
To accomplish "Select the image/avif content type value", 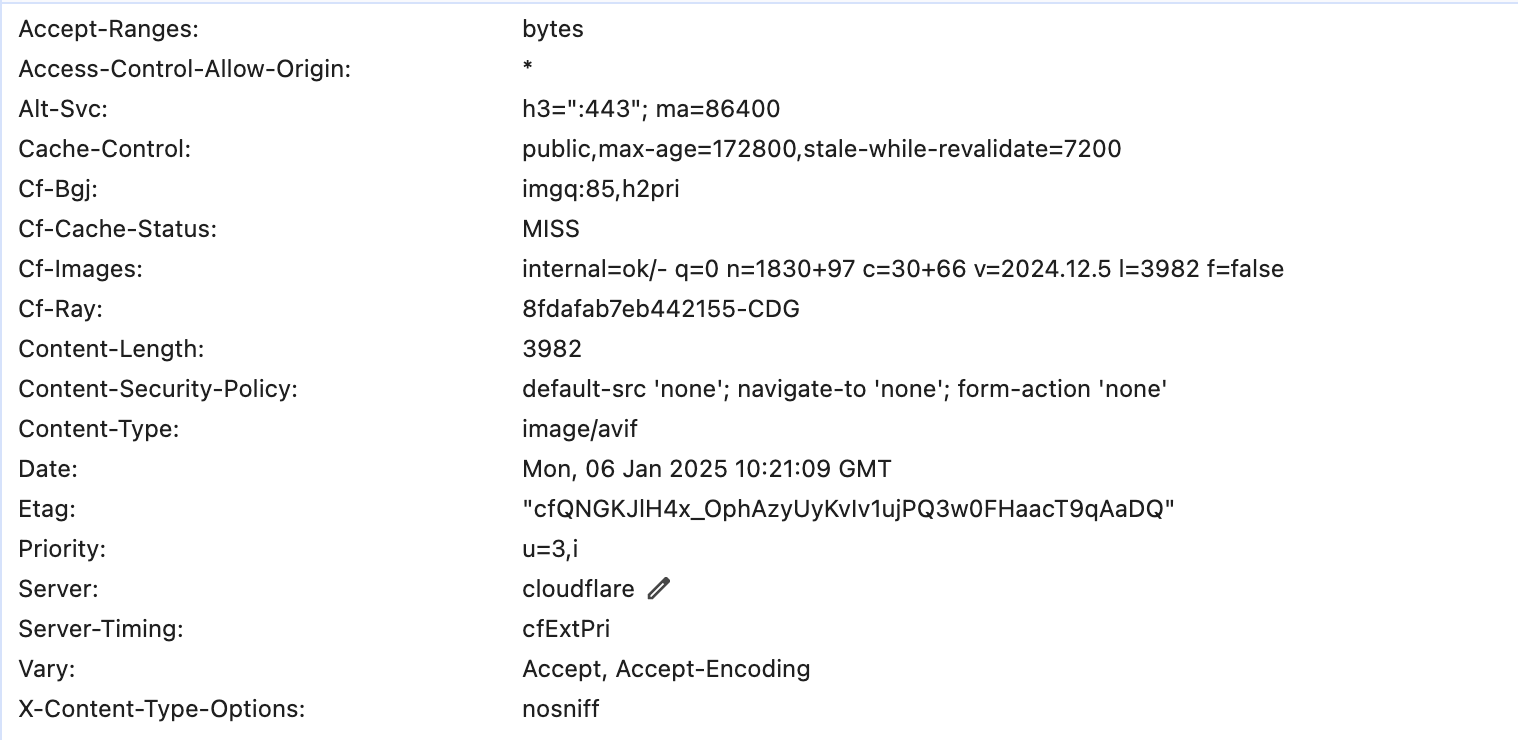I will click(580, 429).
